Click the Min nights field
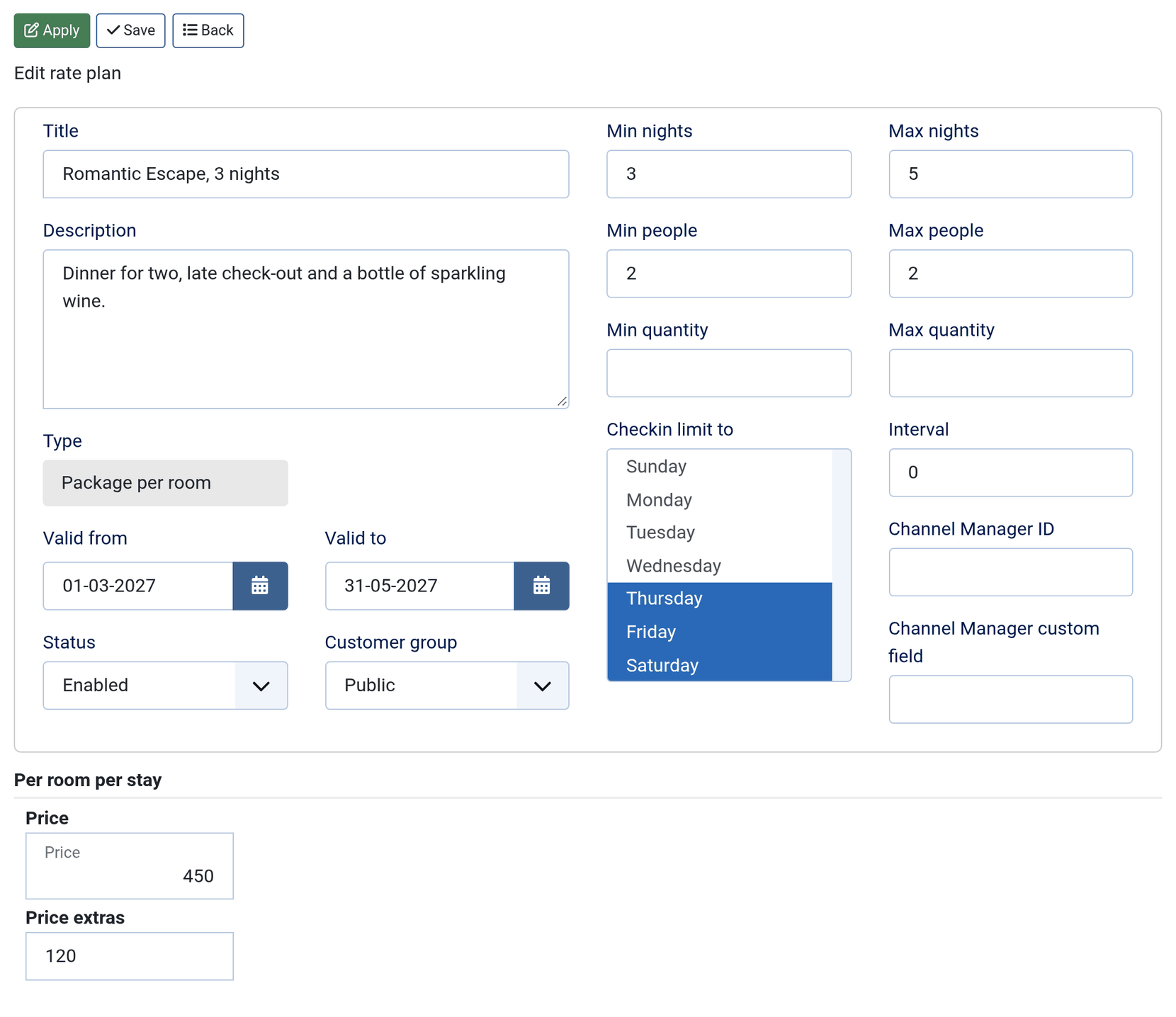The height and width of the screenshot is (1017, 1176). coord(728,174)
